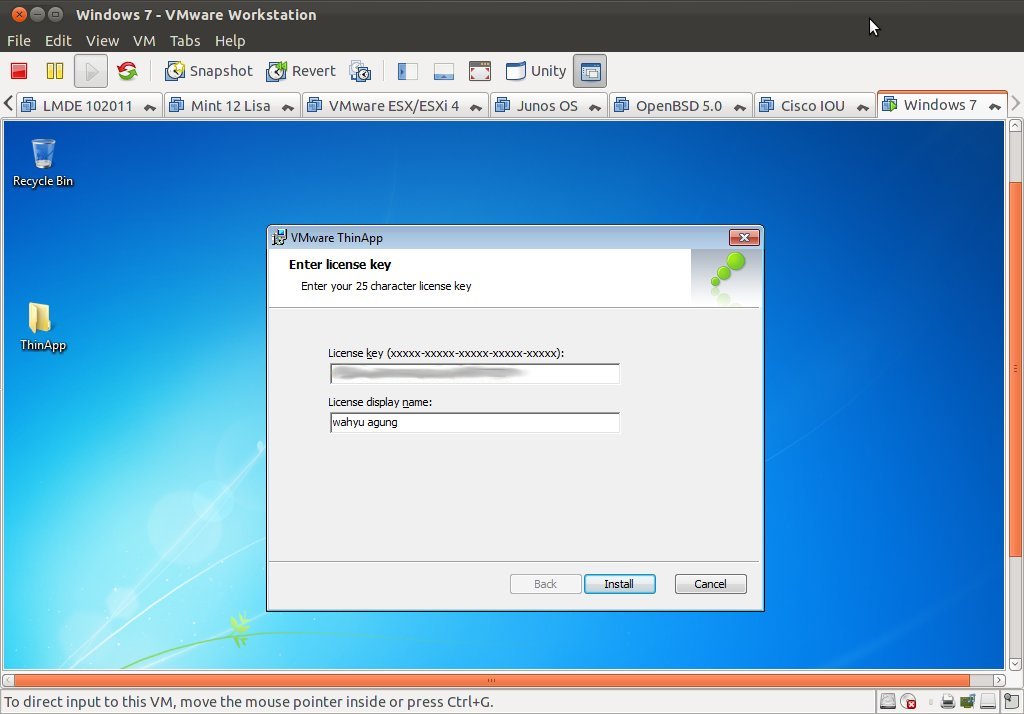1024x714 pixels.
Task: Cancel the ThinApp installation
Action: (710, 583)
